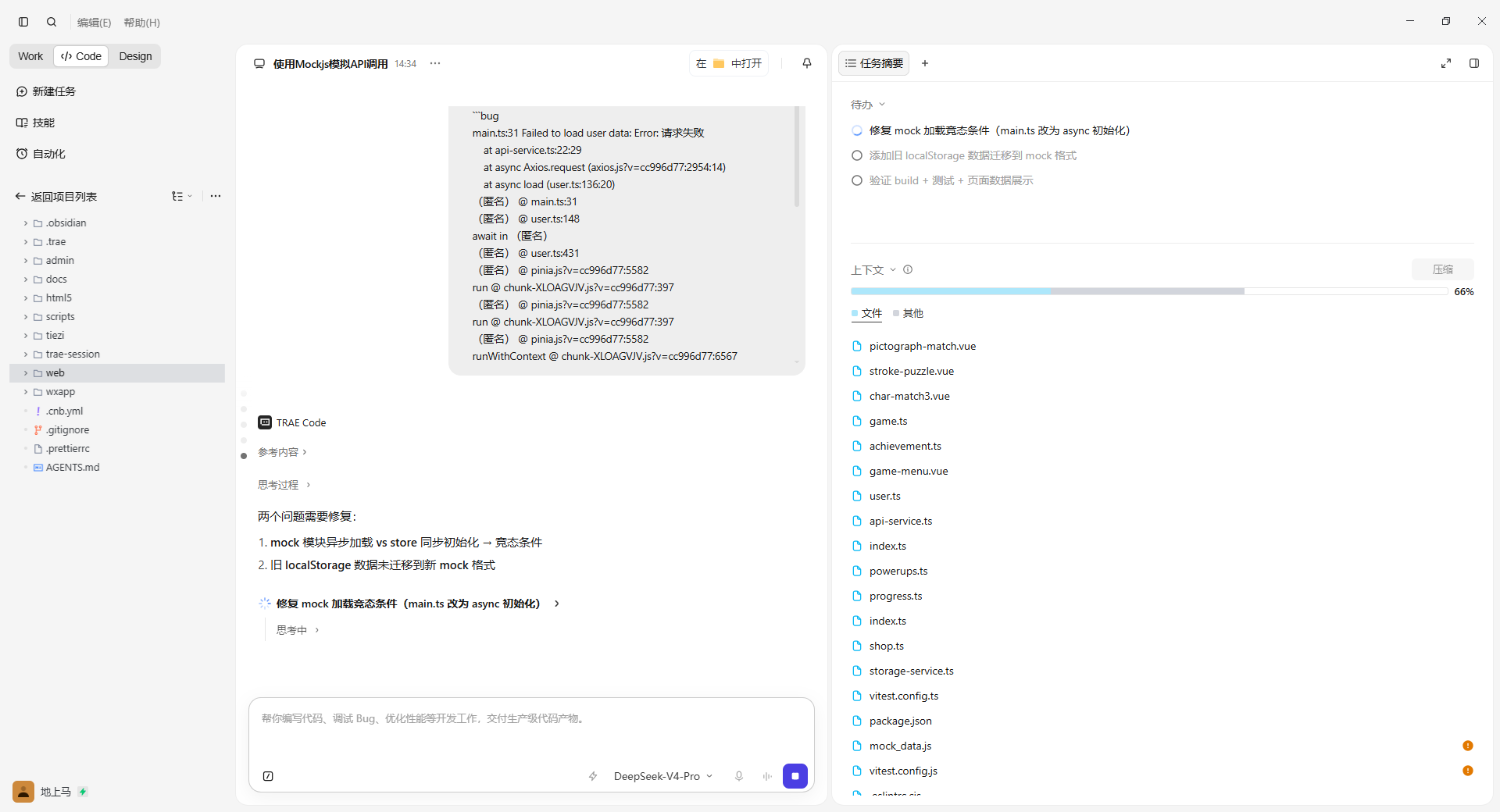Click the warning badge beside vitest.config.js
This screenshot has width=1500, height=812.
[1468, 771]
